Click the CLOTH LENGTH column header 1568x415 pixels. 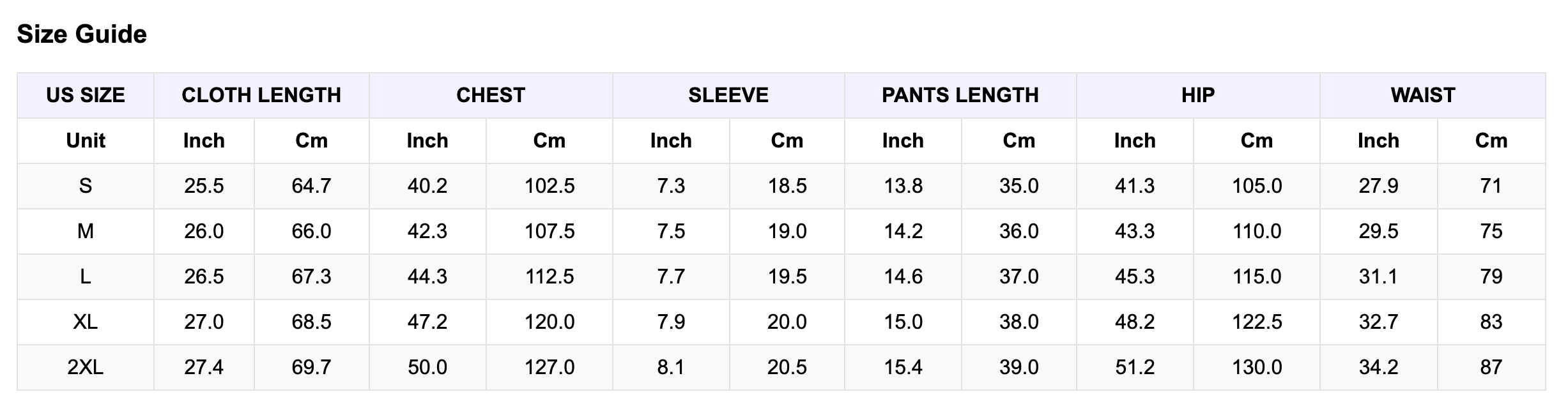(261, 95)
